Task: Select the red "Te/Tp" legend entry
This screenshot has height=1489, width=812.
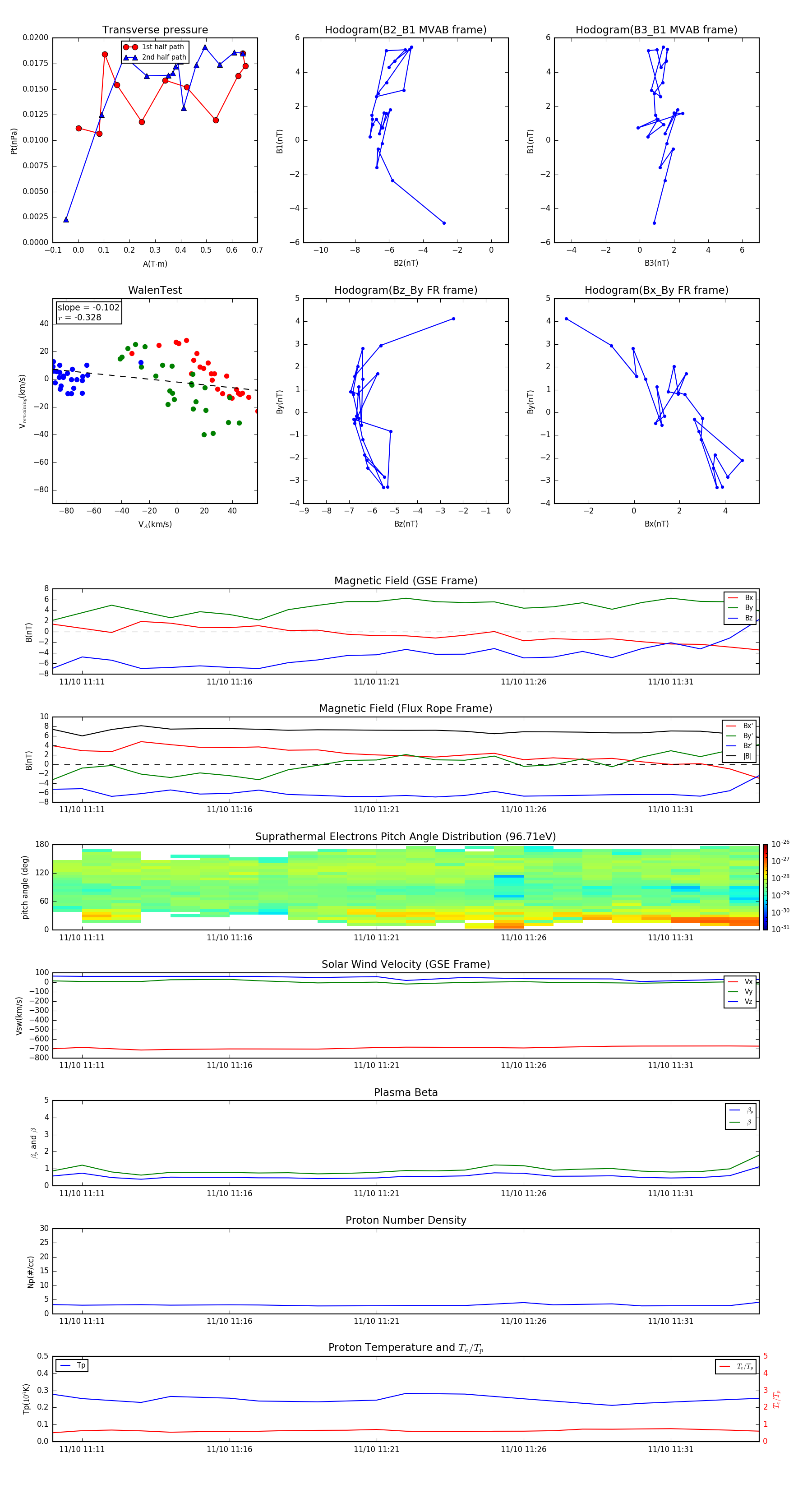Action: click(736, 1366)
